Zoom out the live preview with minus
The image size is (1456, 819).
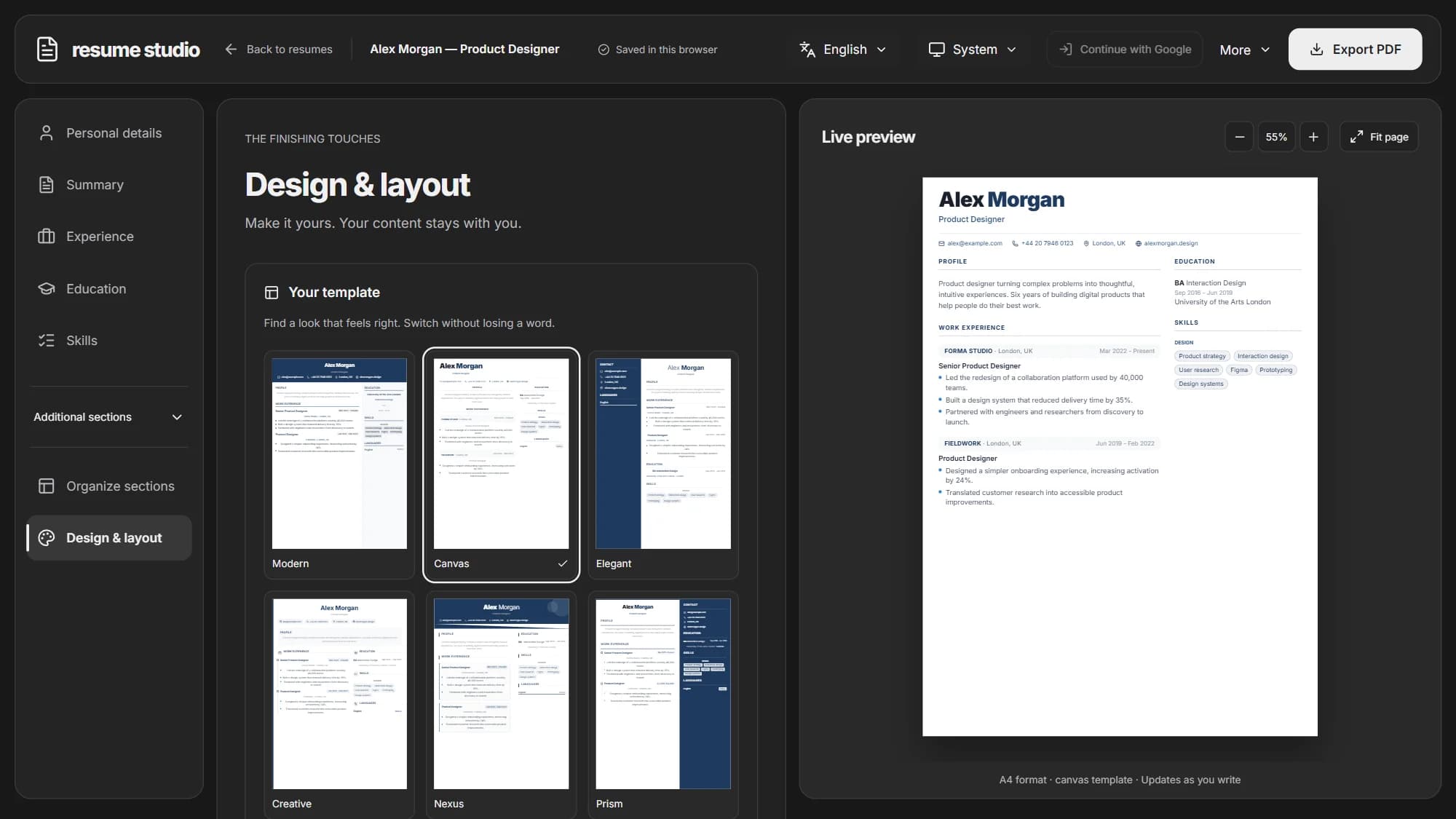pos(1239,137)
